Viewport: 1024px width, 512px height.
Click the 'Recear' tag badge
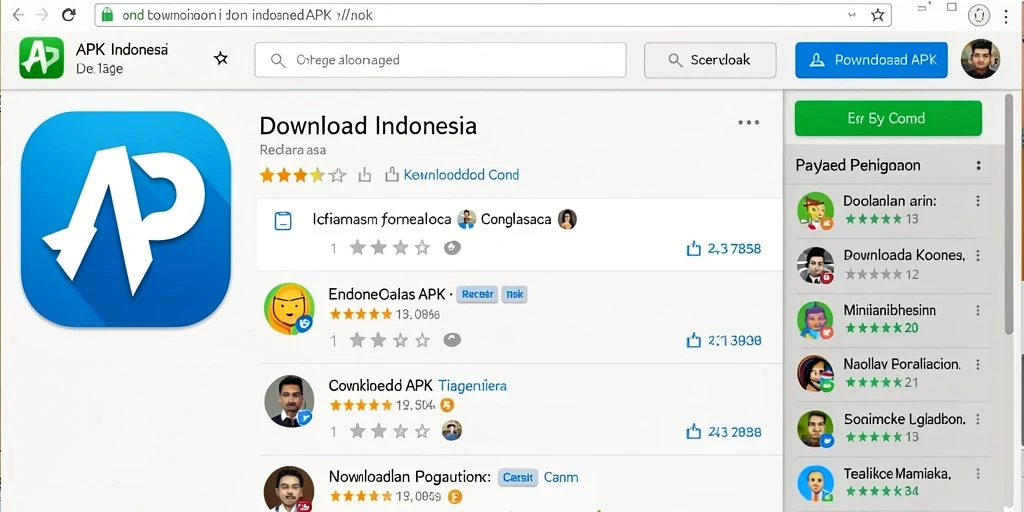click(477, 295)
